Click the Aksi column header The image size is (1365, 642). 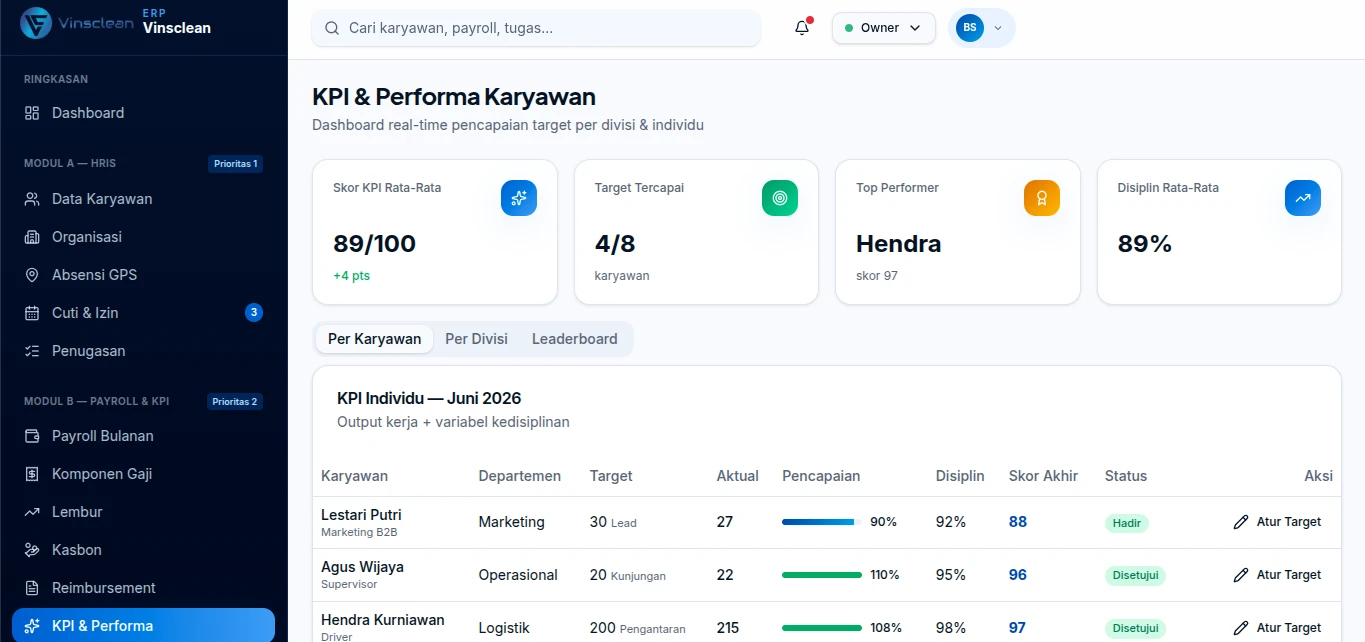pyautogui.click(x=1318, y=476)
